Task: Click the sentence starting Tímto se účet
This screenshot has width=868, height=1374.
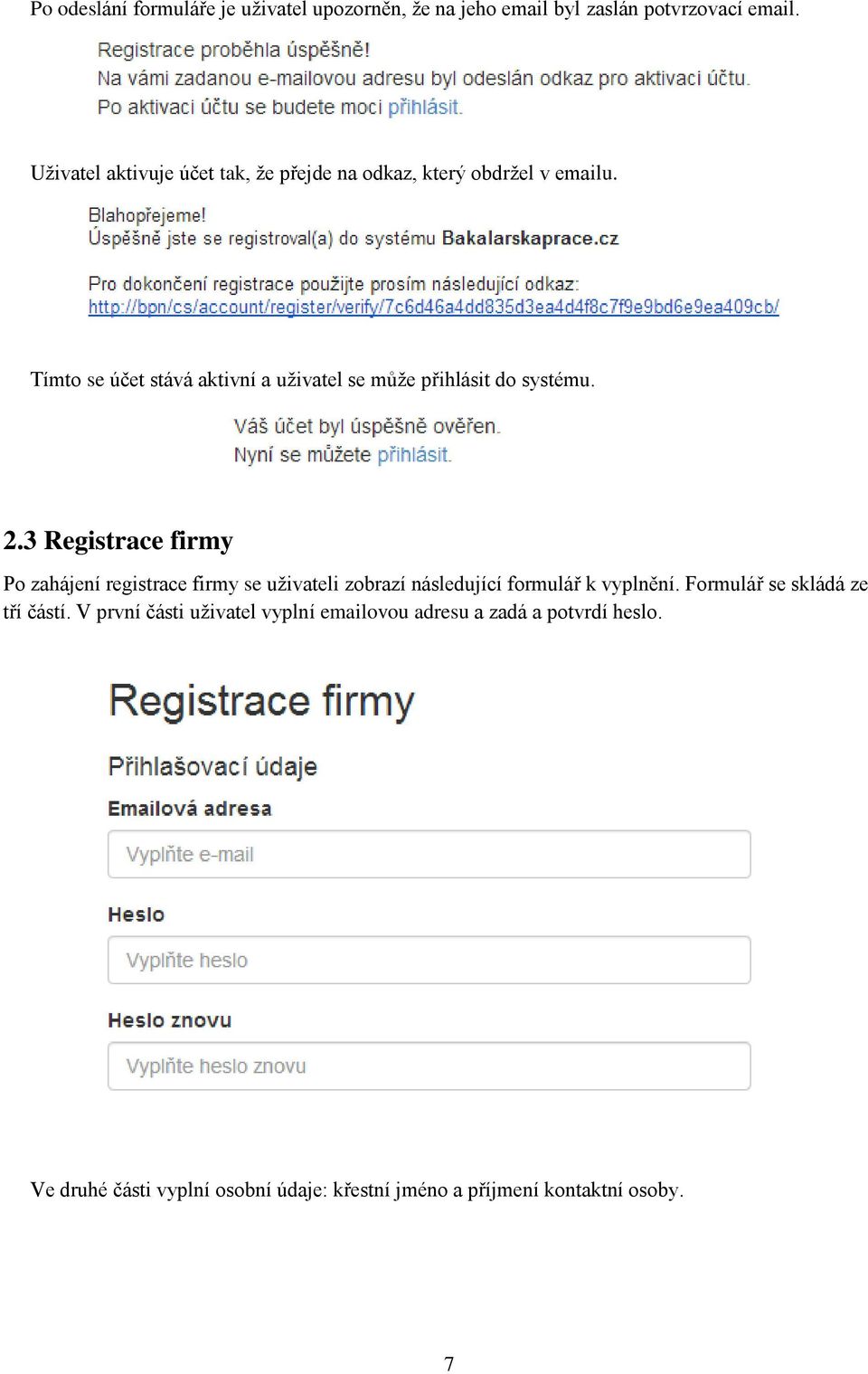Action: click(313, 380)
